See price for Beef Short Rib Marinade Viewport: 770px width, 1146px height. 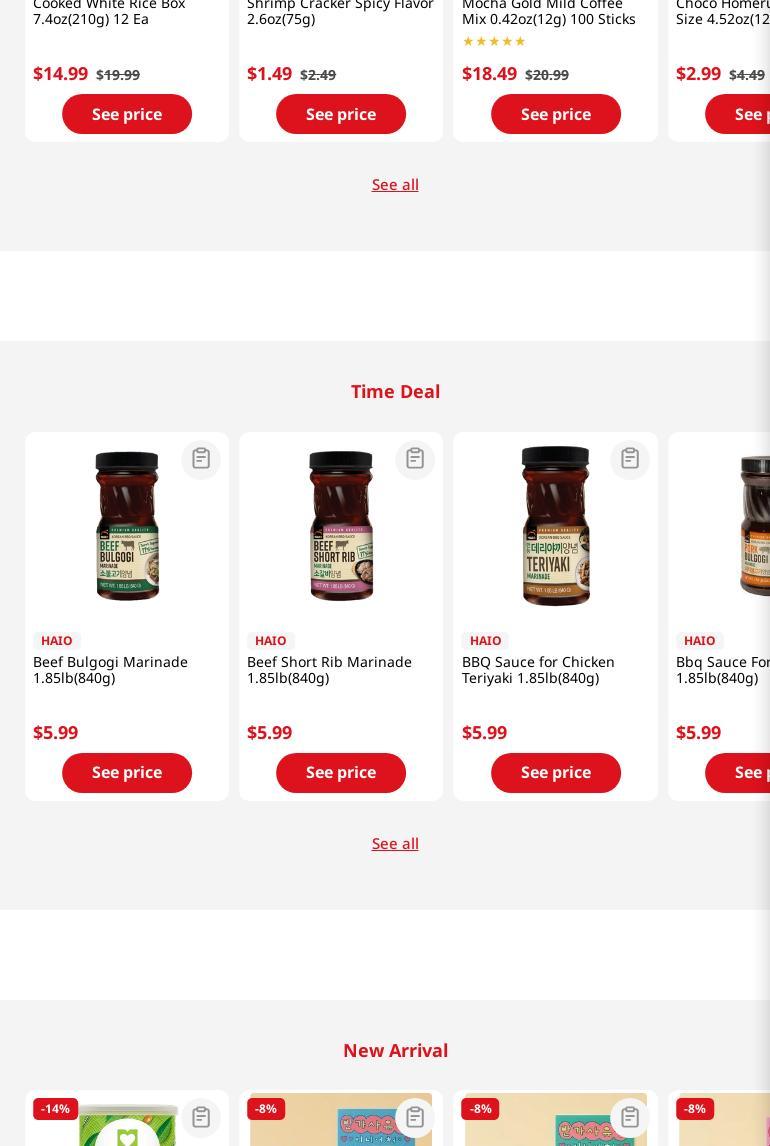tap(341, 773)
